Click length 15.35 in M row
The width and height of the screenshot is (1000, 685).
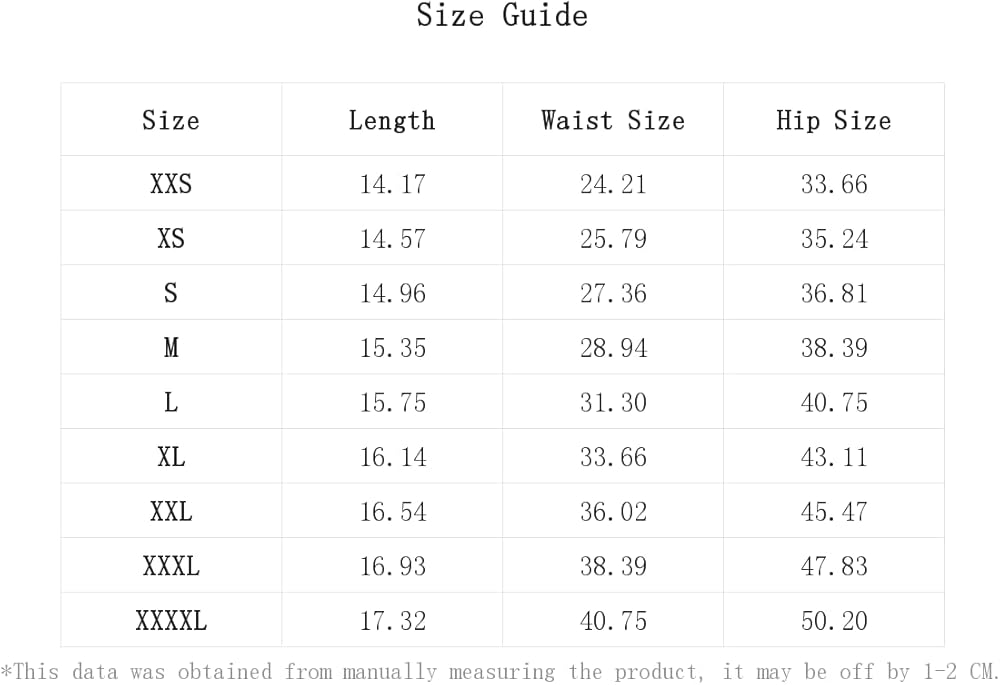(392, 348)
